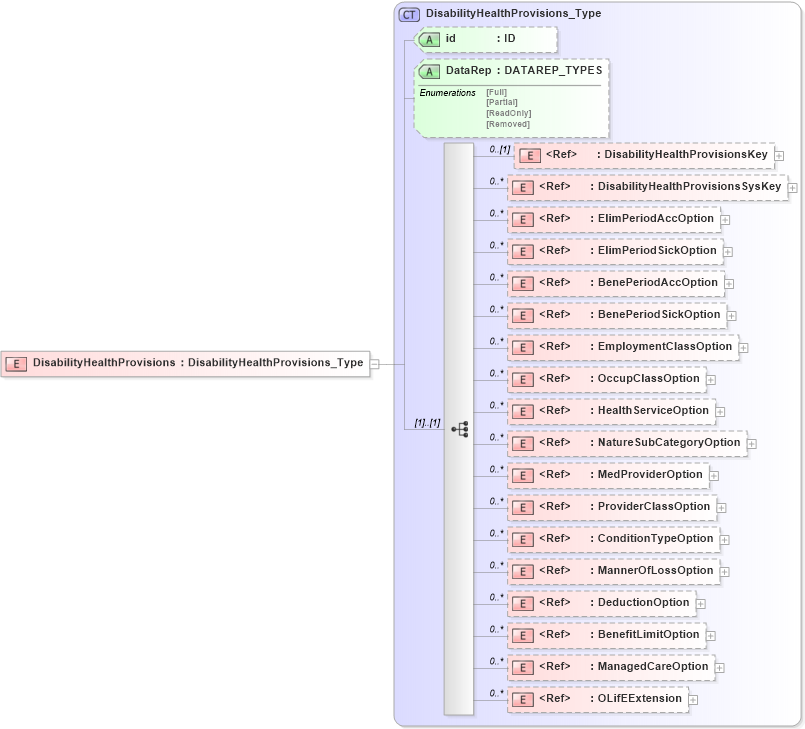This screenshot has height=729, width=805.
Task: Click the E icon beside HealthServiceOption
Action: coord(521,411)
